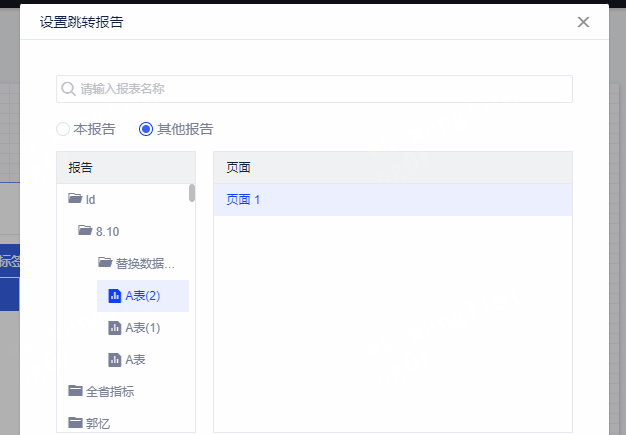Select the 其他报告 radio button
626x435 pixels.
[x=146, y=129]
